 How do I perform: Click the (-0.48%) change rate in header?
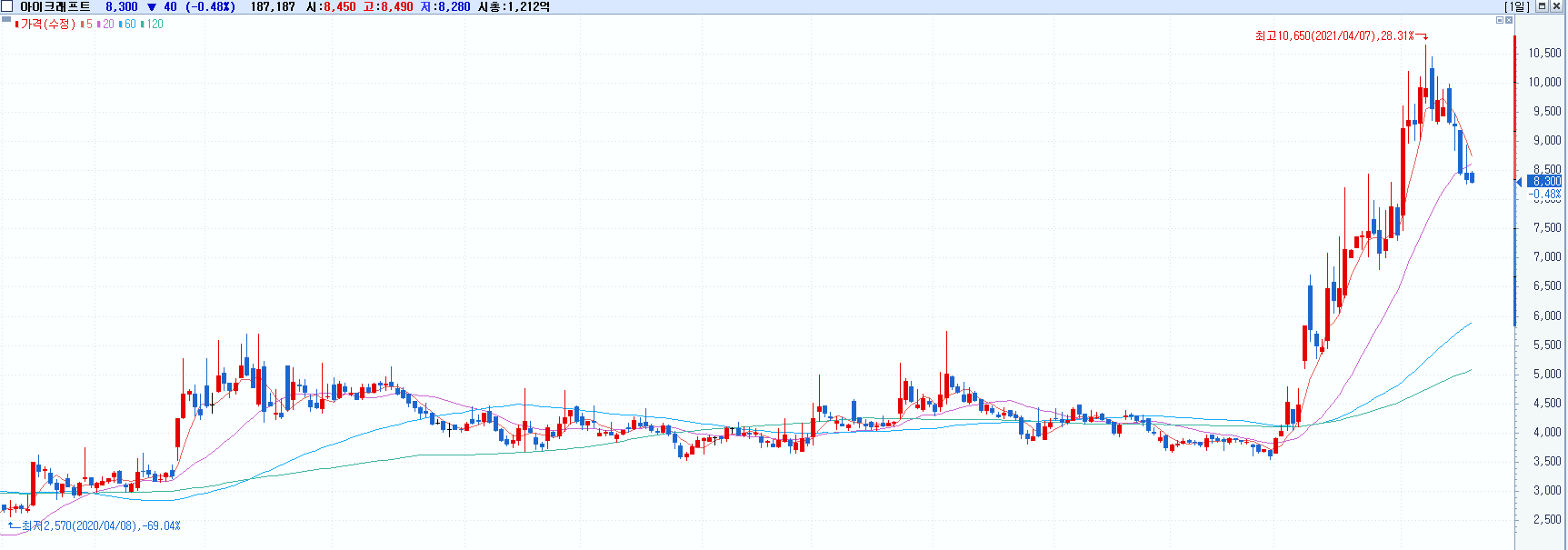click(x=210, y=6)
